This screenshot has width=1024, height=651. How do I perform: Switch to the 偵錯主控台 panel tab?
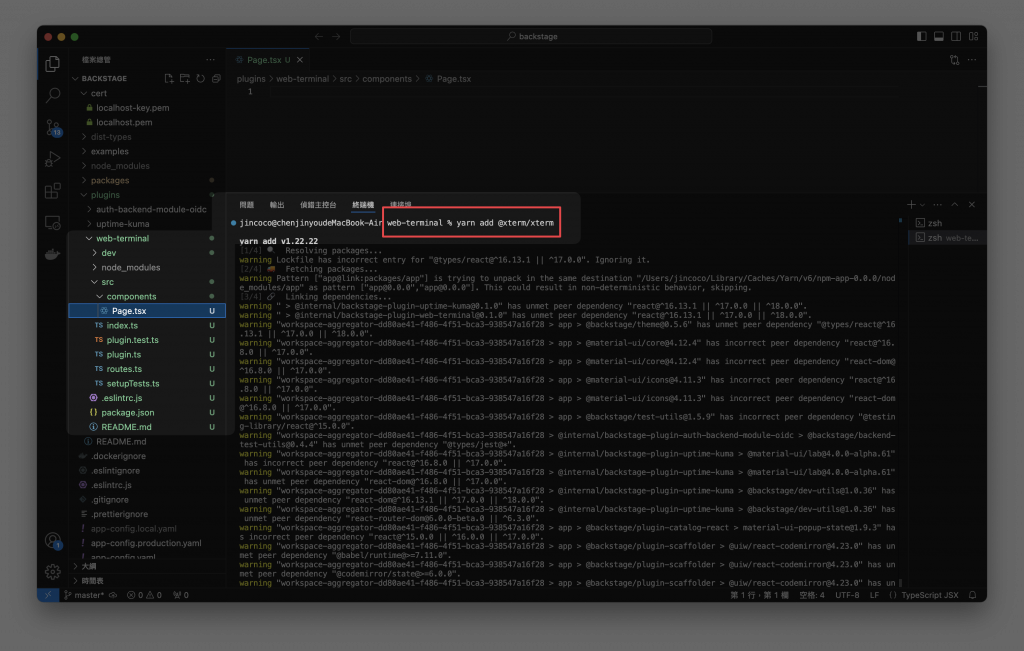[318, 205]
